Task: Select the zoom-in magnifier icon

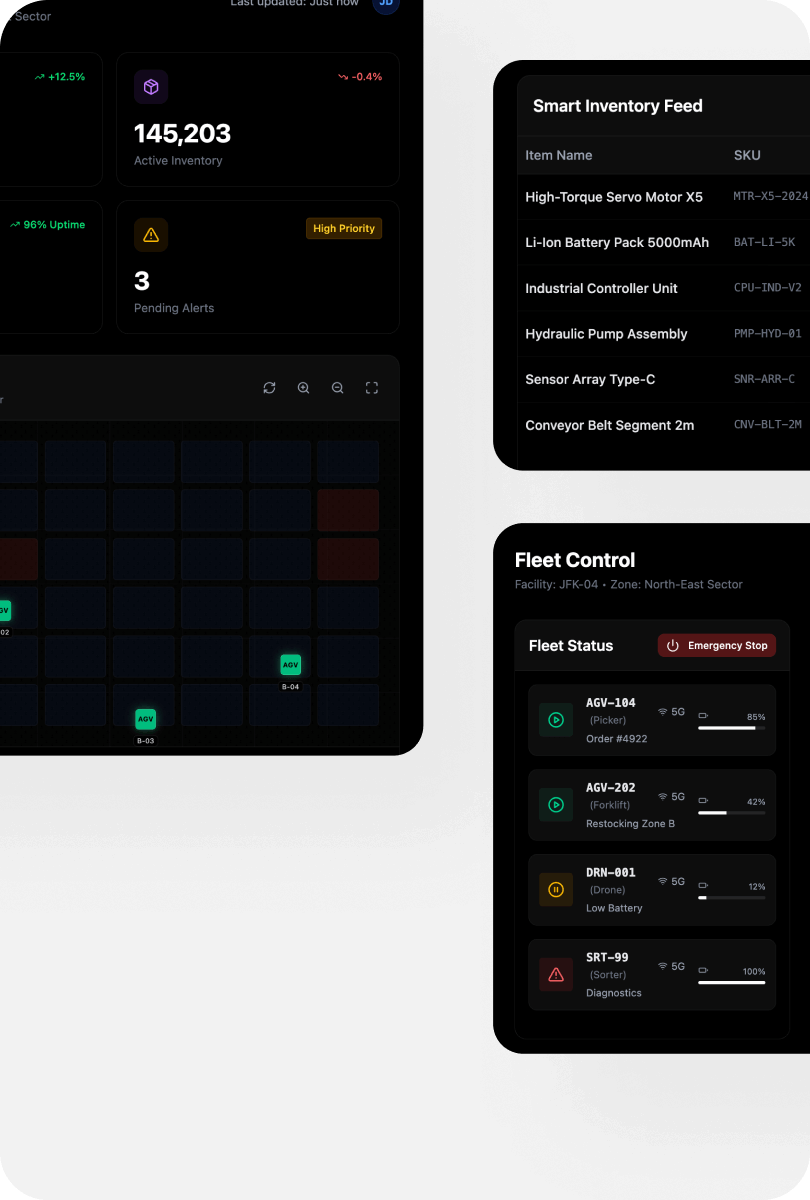Action: coord(303,387)
